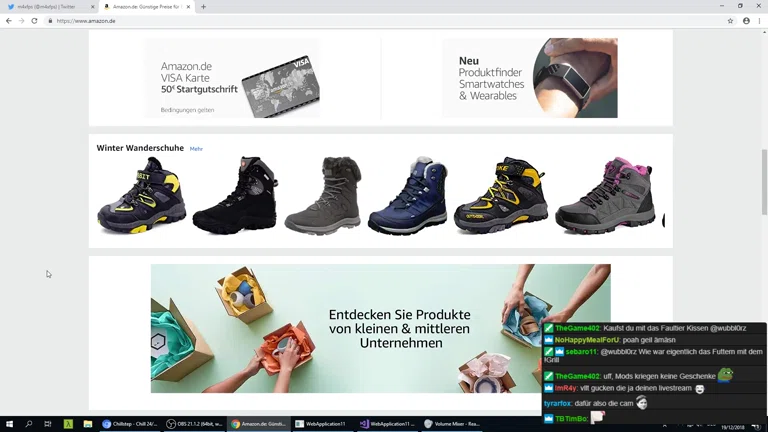
Task: Click the Bedingungen gelten text
Action: pyautogui.click(x=187, y=110)
